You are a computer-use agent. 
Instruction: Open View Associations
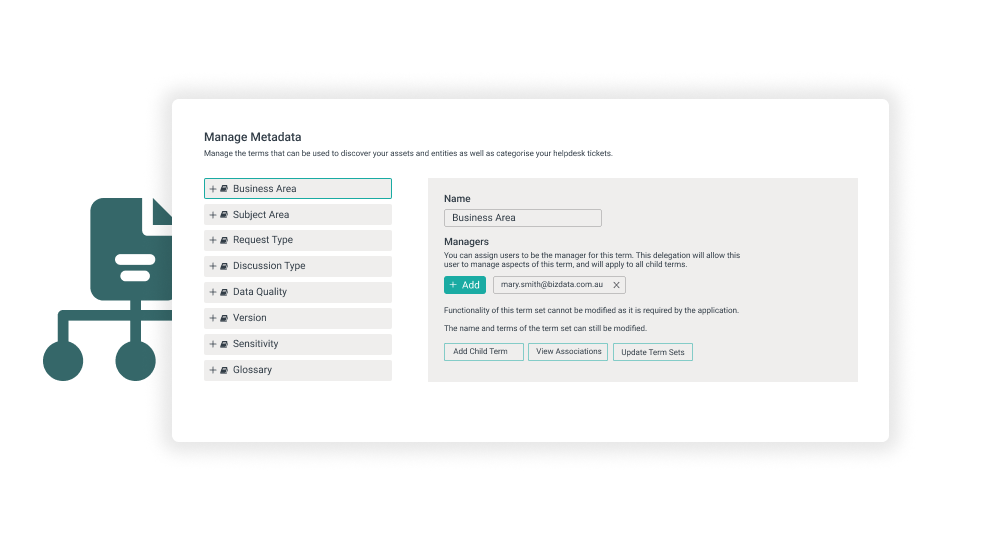tap(568, 352)
